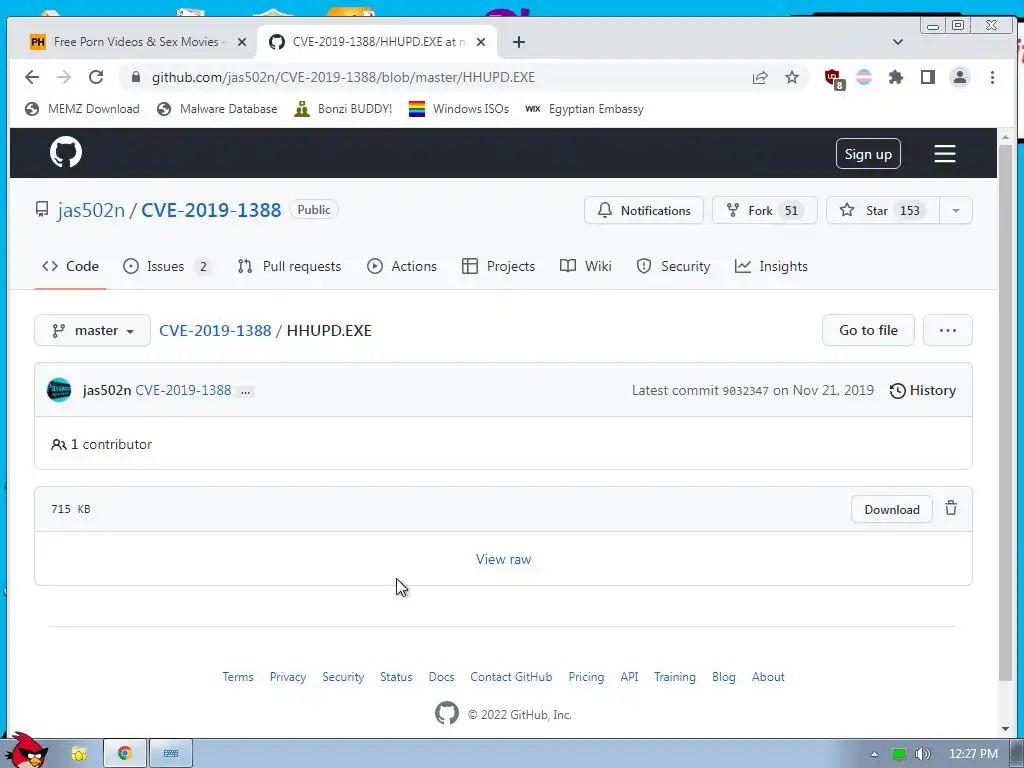
Task: Open the Chrome profile avatar
Action: pyautogui.click(x=959, y=77)
